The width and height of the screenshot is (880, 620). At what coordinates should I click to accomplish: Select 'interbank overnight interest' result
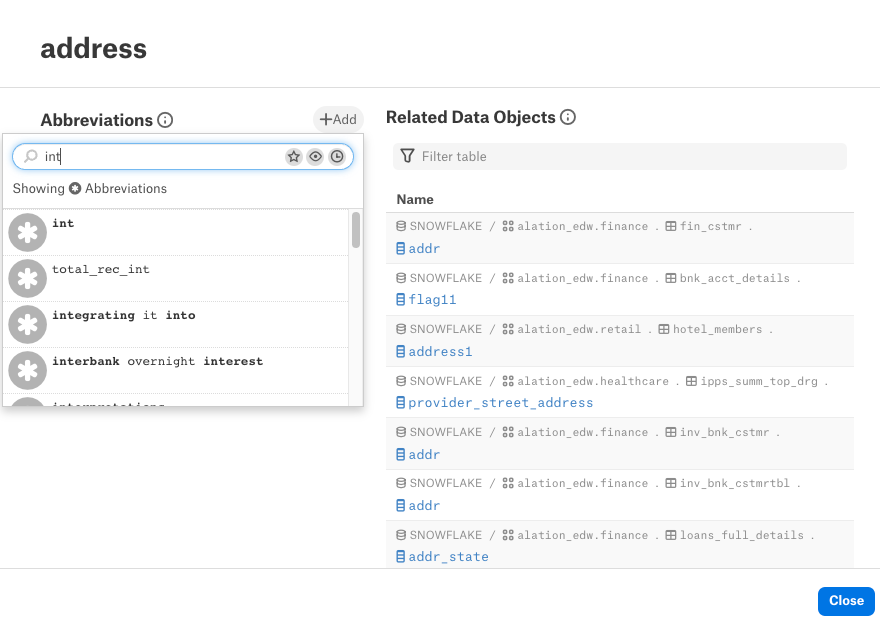[176, 370]
